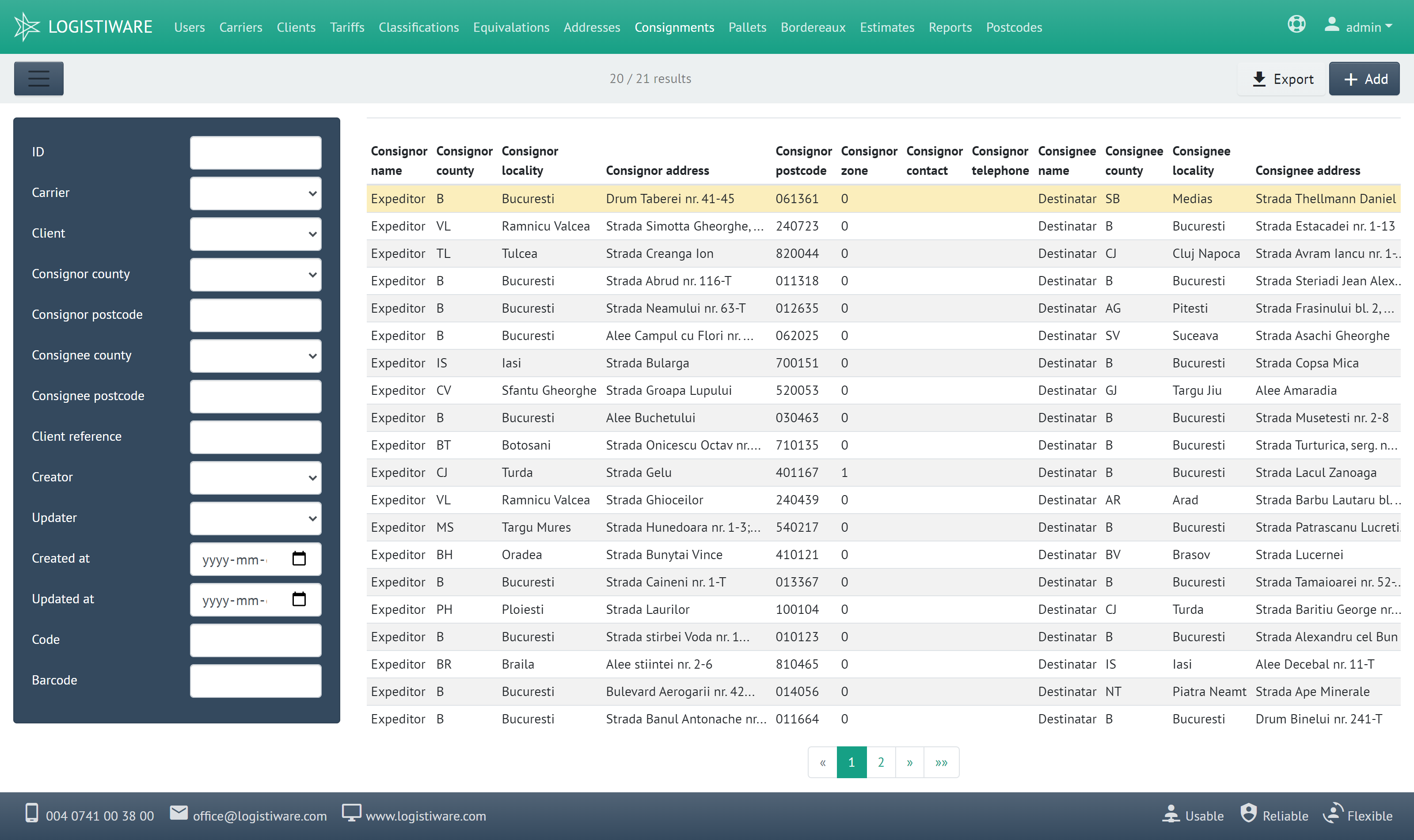Click the help lifebuoy icon
The image size is (1414, 840).
[x=1296, y=24]
